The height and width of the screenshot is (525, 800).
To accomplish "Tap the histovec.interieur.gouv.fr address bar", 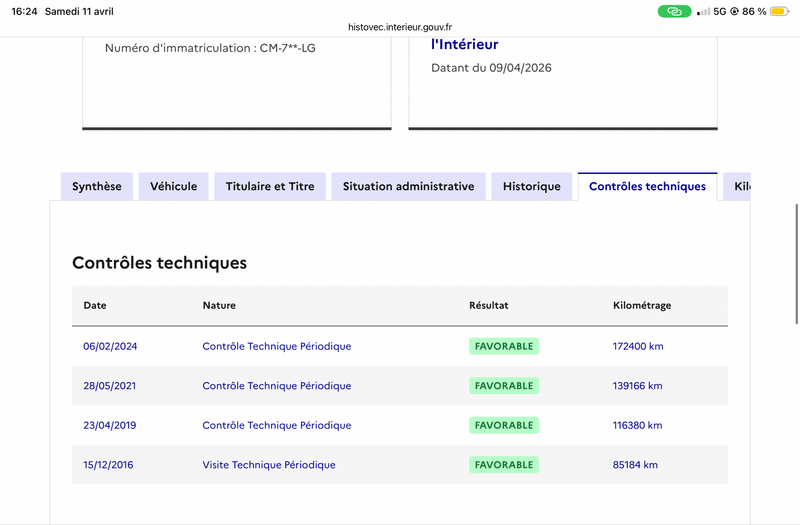I will [400, 27].
